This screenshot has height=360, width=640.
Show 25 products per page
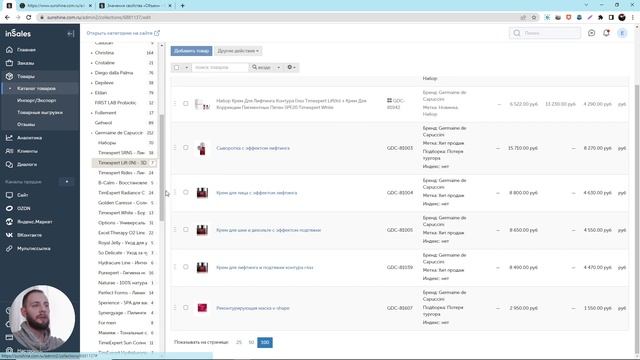239,342
